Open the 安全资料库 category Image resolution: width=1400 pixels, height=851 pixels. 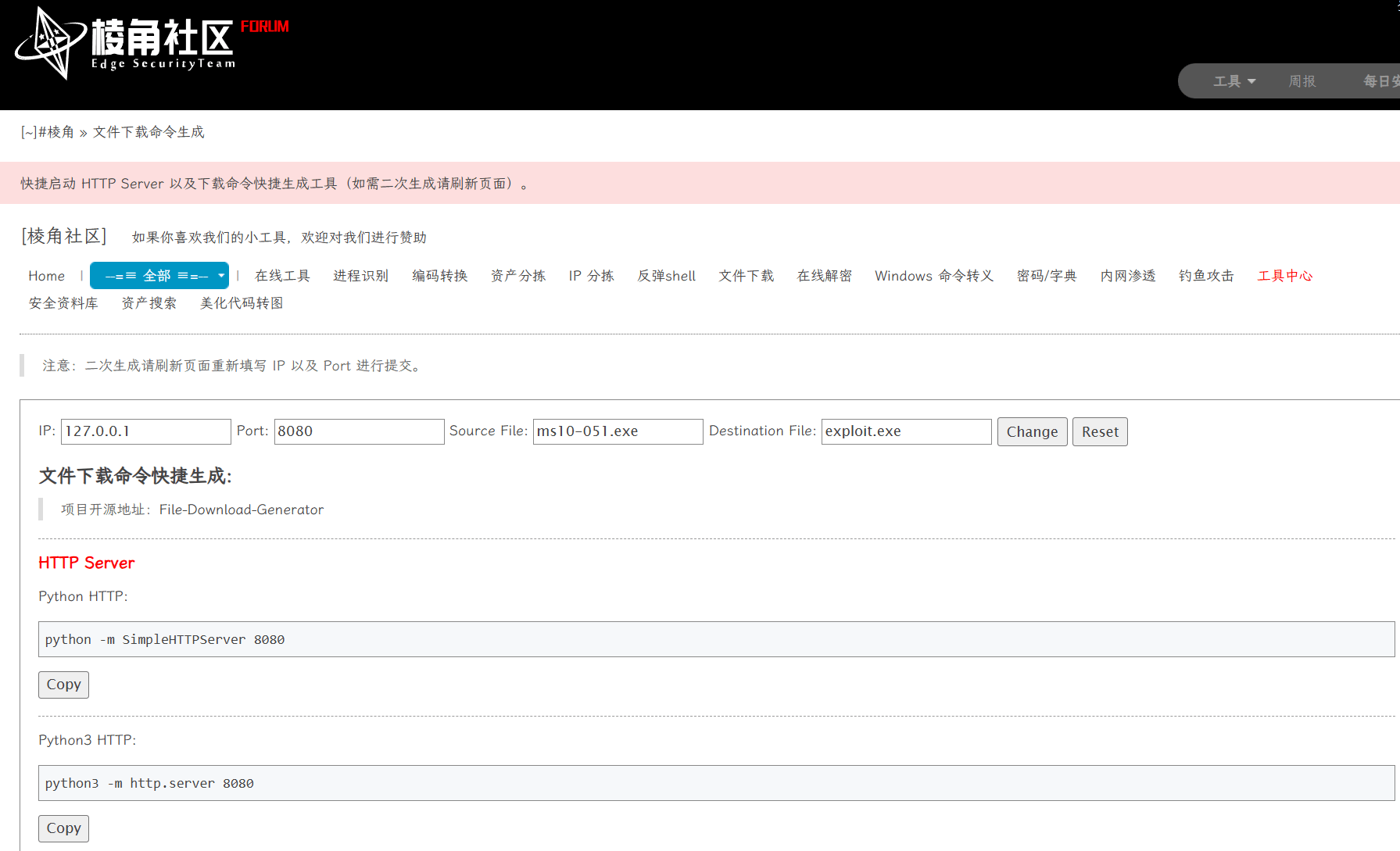(63, 303)
